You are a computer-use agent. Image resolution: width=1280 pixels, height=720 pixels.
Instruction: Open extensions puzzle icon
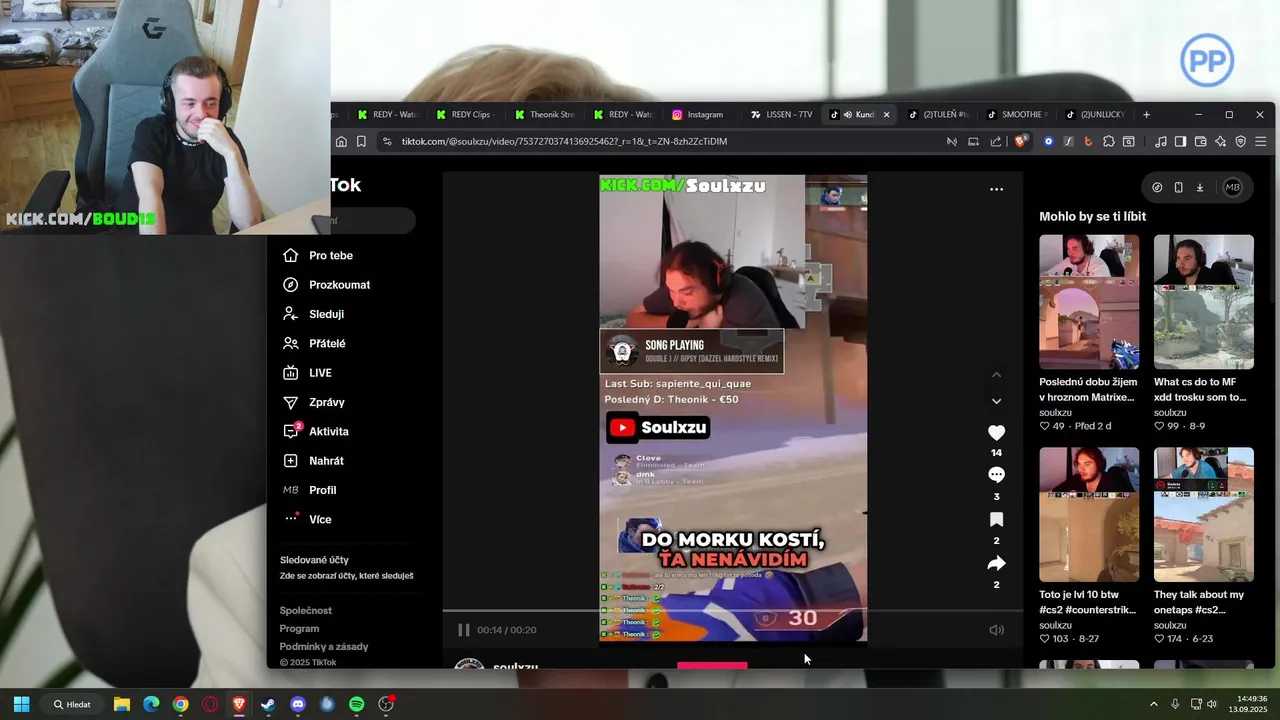pyautogui.click(x=1109, y=142)
